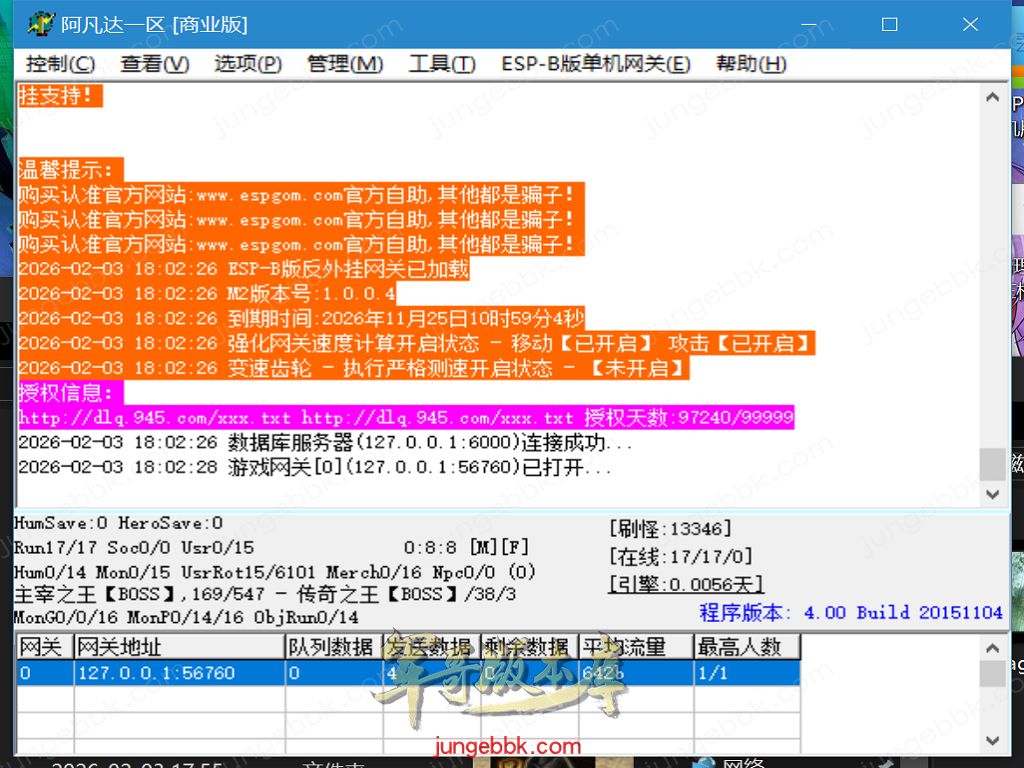Image resolution: width=1024 pixels, height=768 pixels.
Task: Open the 查看(V) menu
Action: 154,64
